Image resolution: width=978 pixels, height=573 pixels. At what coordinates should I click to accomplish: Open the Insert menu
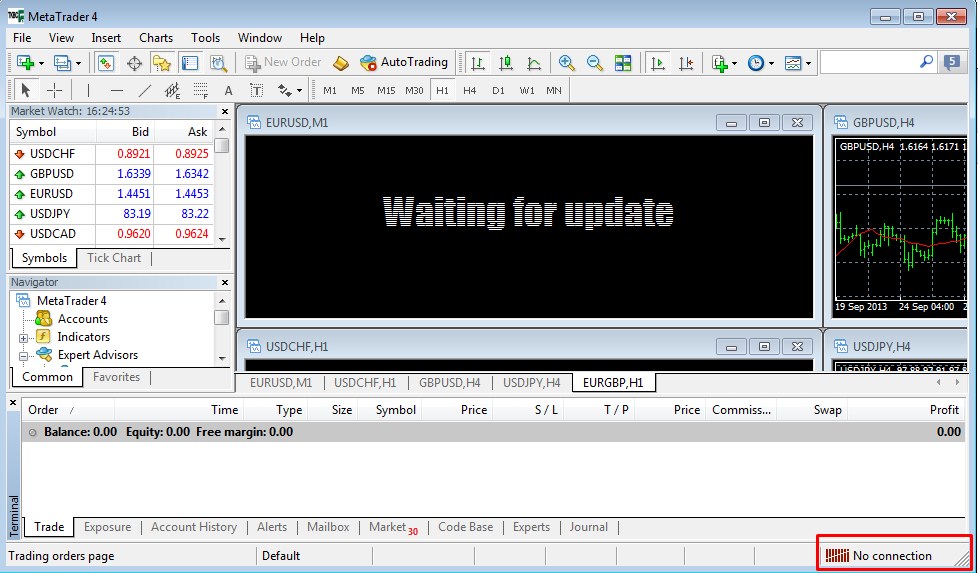pos(106,38)
